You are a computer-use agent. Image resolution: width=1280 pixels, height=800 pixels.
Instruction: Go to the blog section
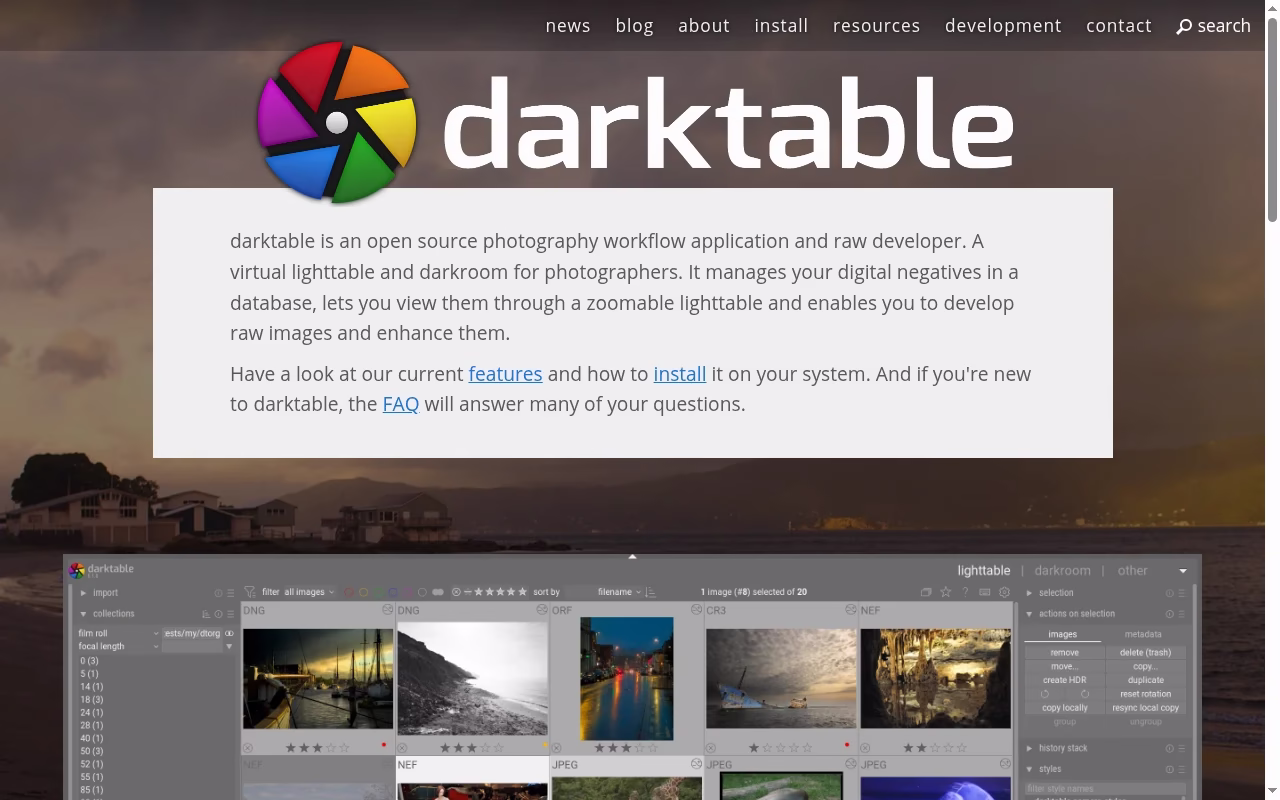pyautogui.click(x=634, y=26)
